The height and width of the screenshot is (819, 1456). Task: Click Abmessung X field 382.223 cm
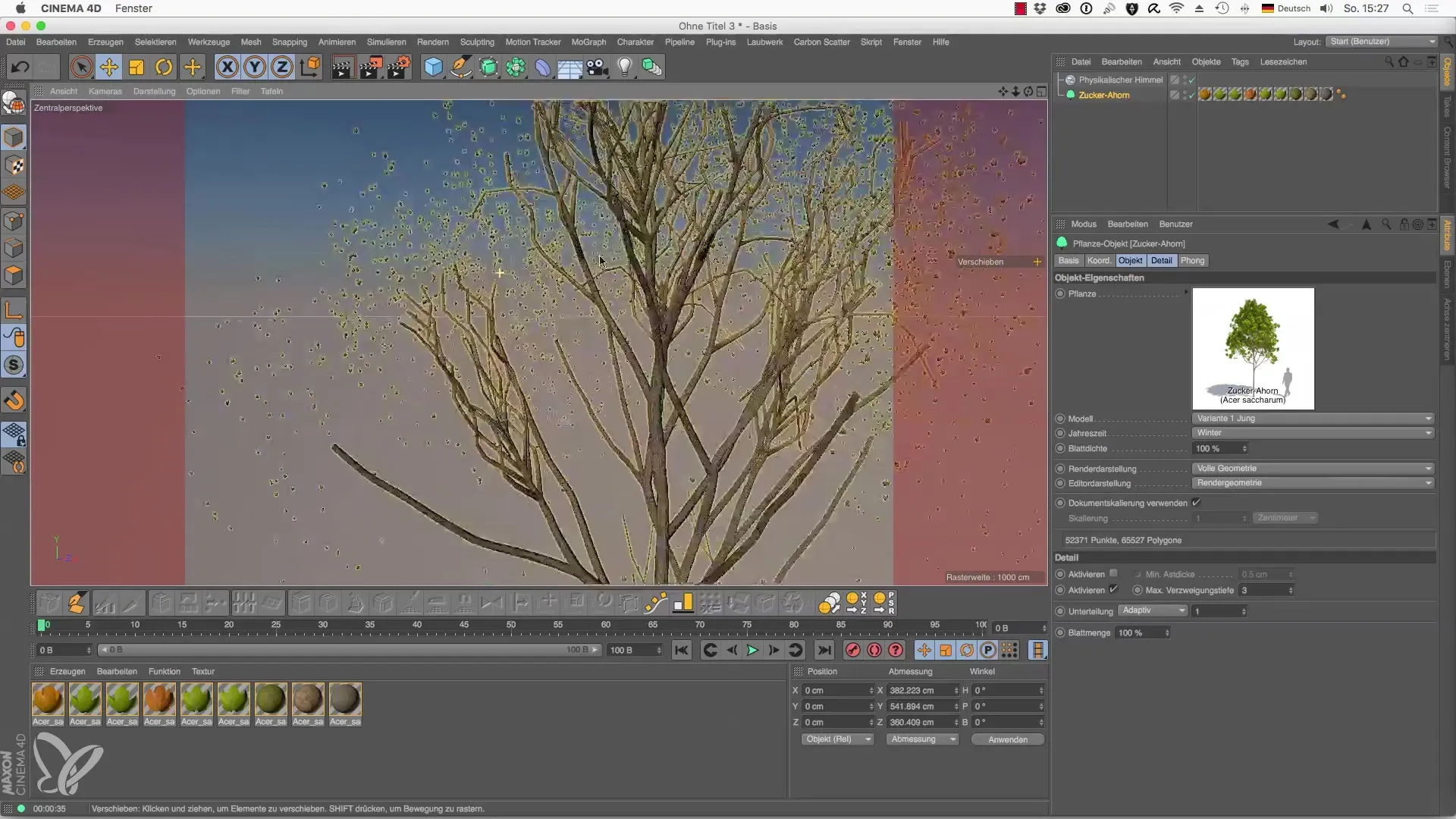click(922, 690)
